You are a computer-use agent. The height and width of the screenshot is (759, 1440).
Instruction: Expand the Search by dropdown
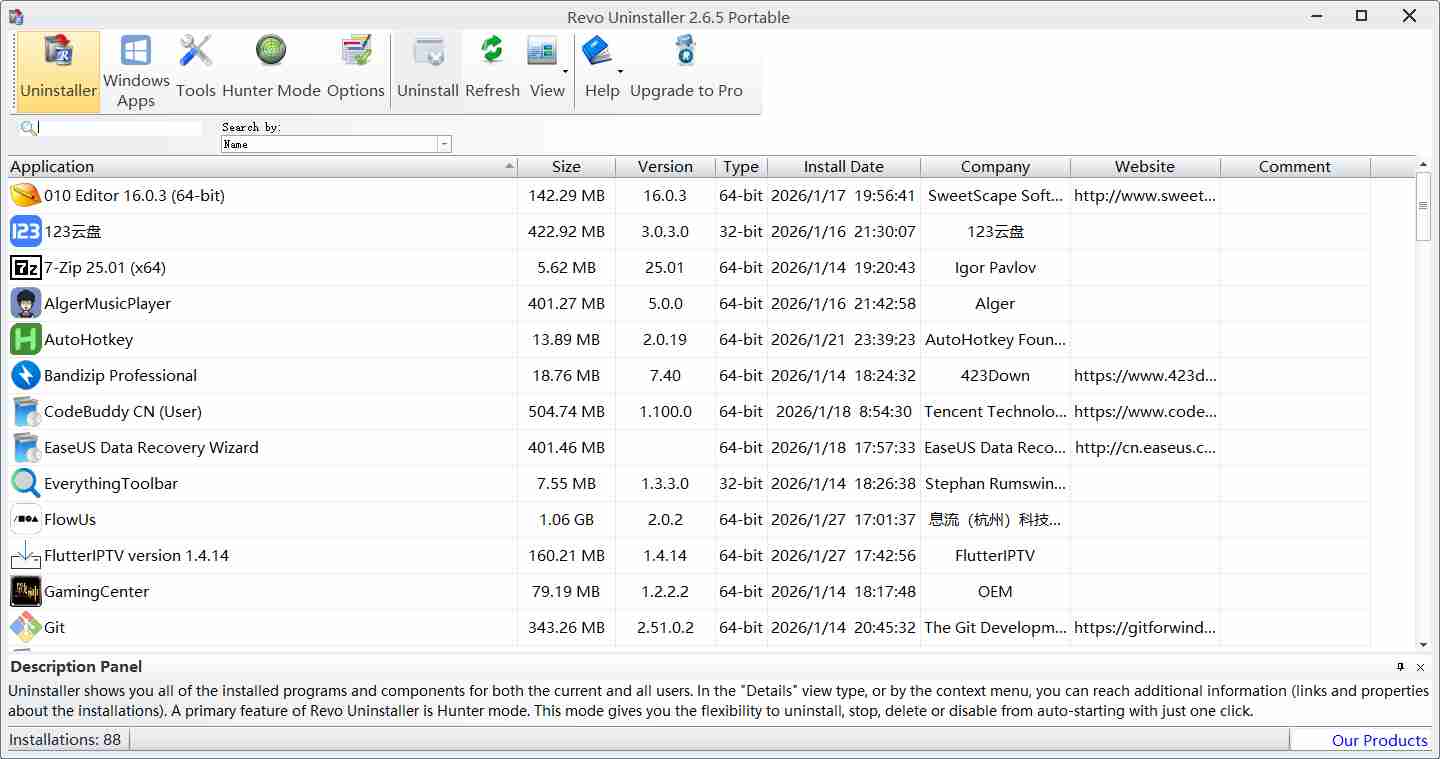[444, 145]
